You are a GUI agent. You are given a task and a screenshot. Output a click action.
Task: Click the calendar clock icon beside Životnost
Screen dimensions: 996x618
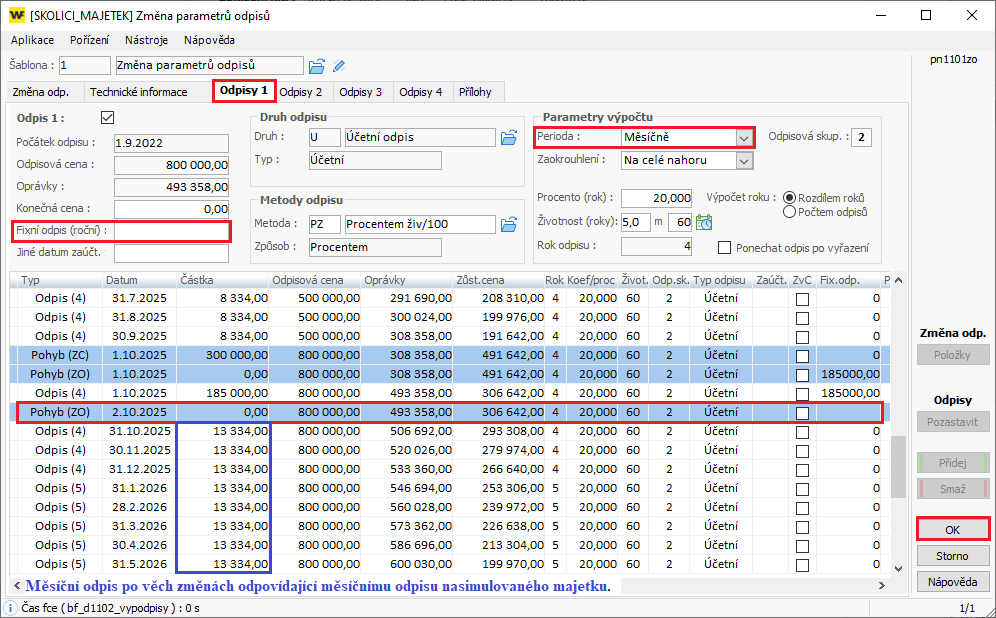click(704, 222)
